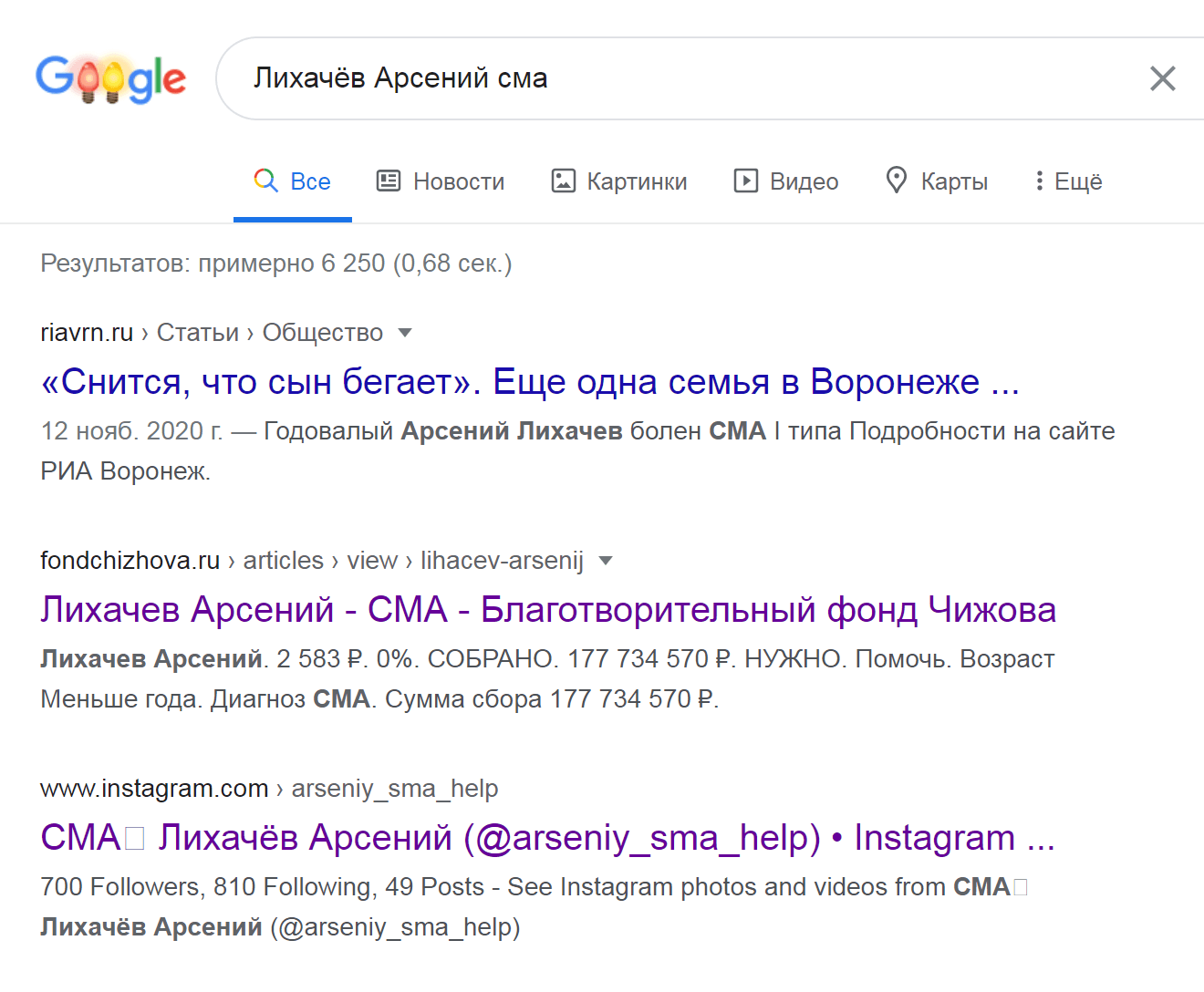Clear the search query with X
This screenshot has width=1204, height=992.
pyautogui.click(x=1162, y=78)
